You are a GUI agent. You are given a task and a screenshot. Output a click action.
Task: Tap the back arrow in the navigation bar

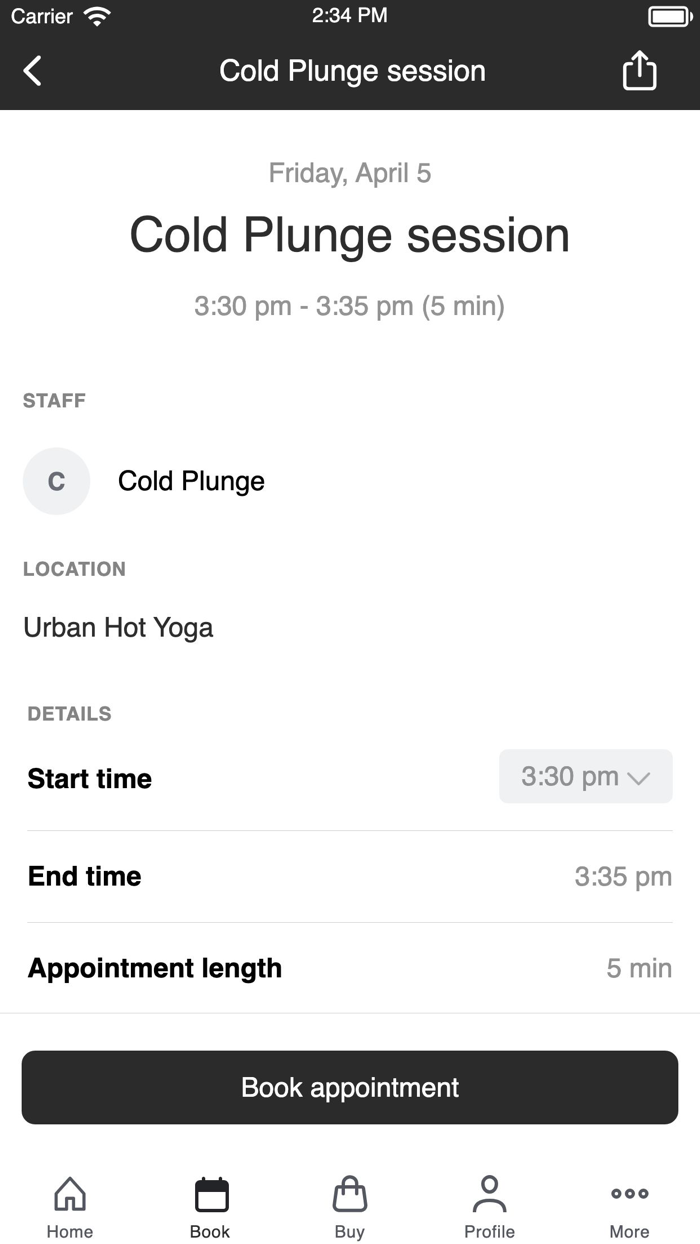(x=31, y=70)
